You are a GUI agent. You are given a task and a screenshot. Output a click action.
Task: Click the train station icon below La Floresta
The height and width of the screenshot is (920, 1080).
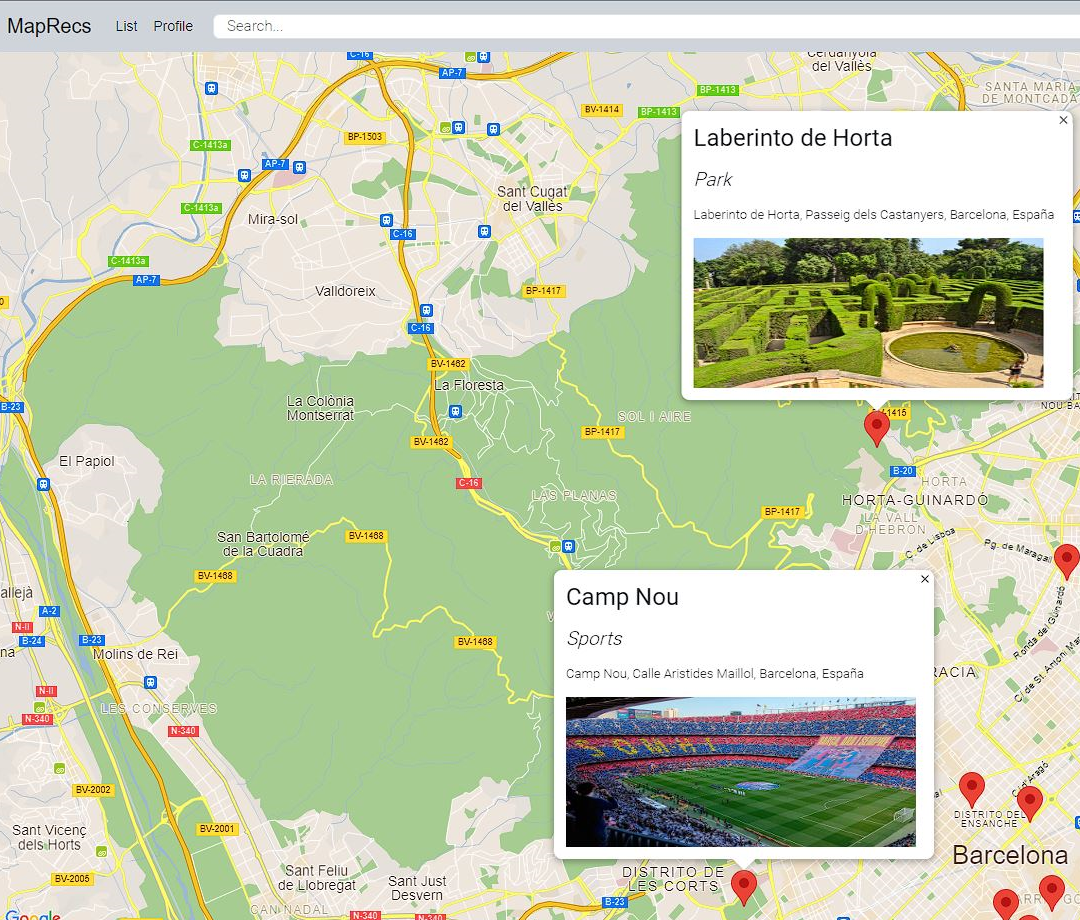pos(455,411)
